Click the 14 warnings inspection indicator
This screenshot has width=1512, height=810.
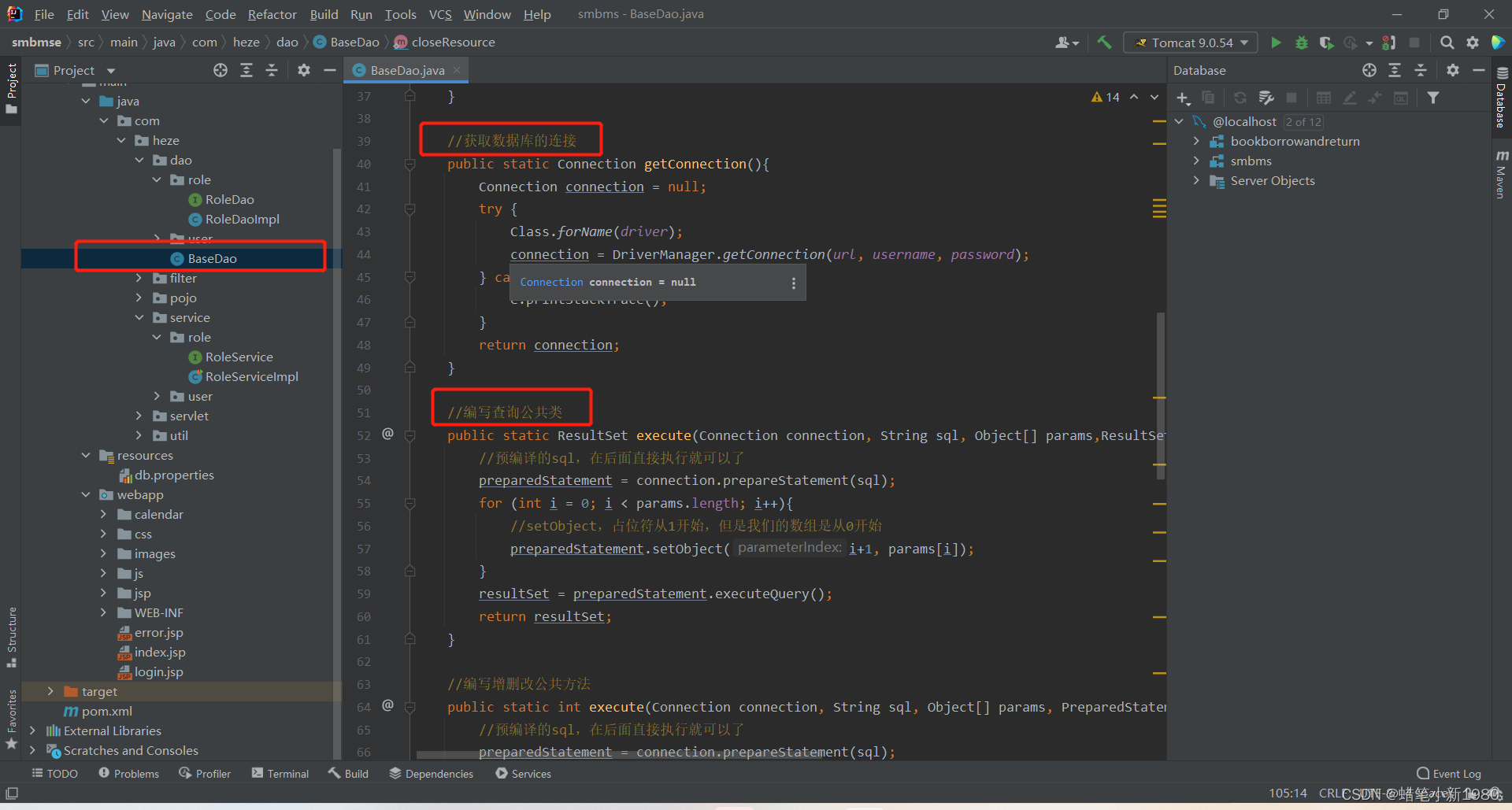(1106, 97)
